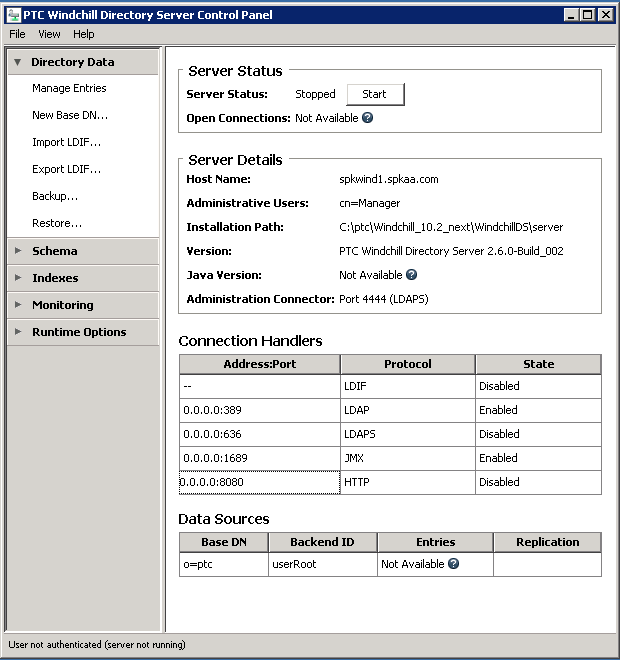Open the Backup... option
The width and height of the screenshot is (620, 660).
(x=55, y=196)
